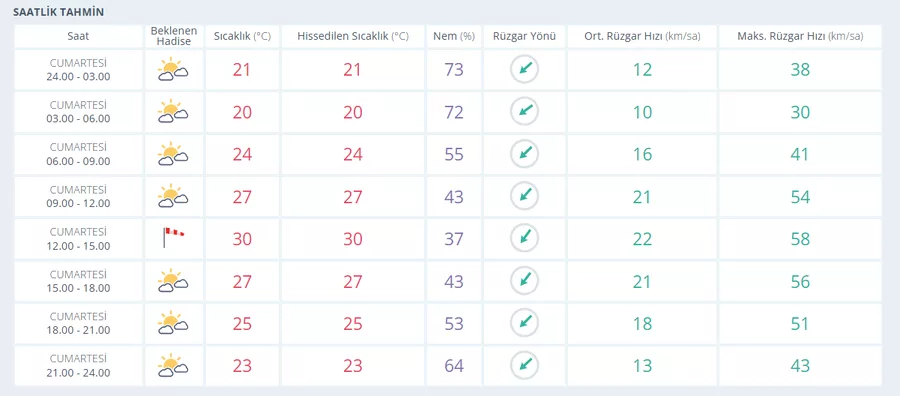
Task: Click the temperature value 30
Action: click(x=242, y=239)
